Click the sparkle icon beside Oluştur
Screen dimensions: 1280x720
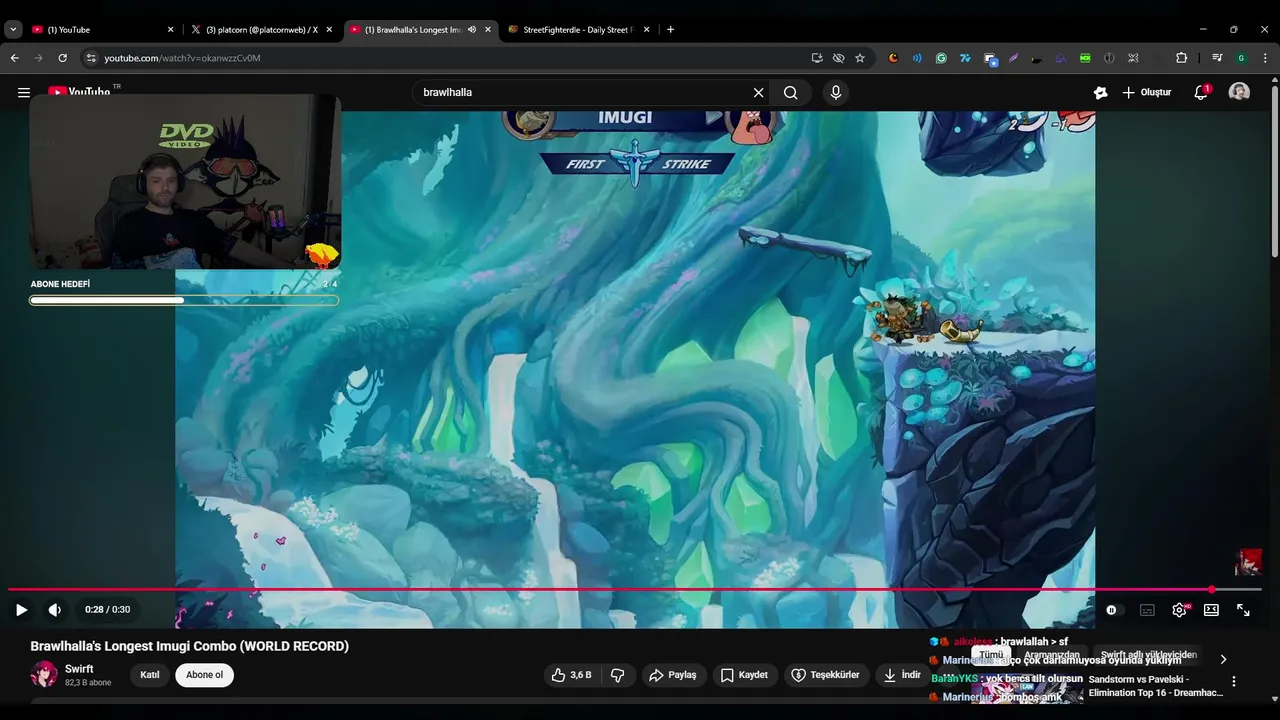pos(1100,93)
